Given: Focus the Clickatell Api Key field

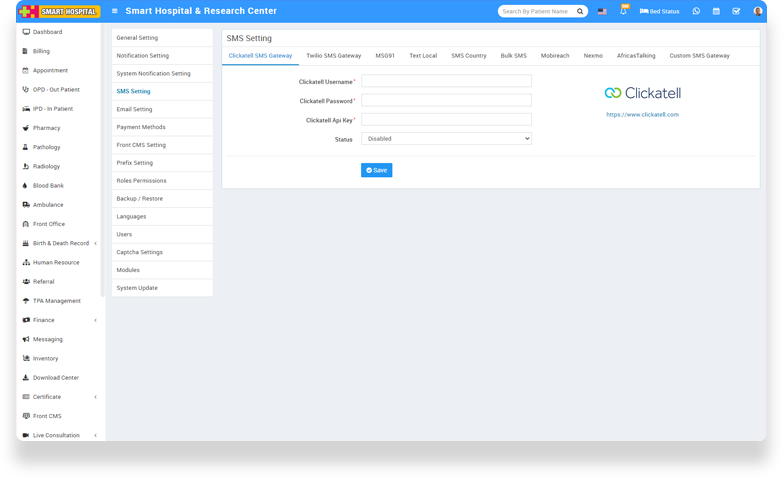Looking at the screenshot, I should [x=446, y=119].
